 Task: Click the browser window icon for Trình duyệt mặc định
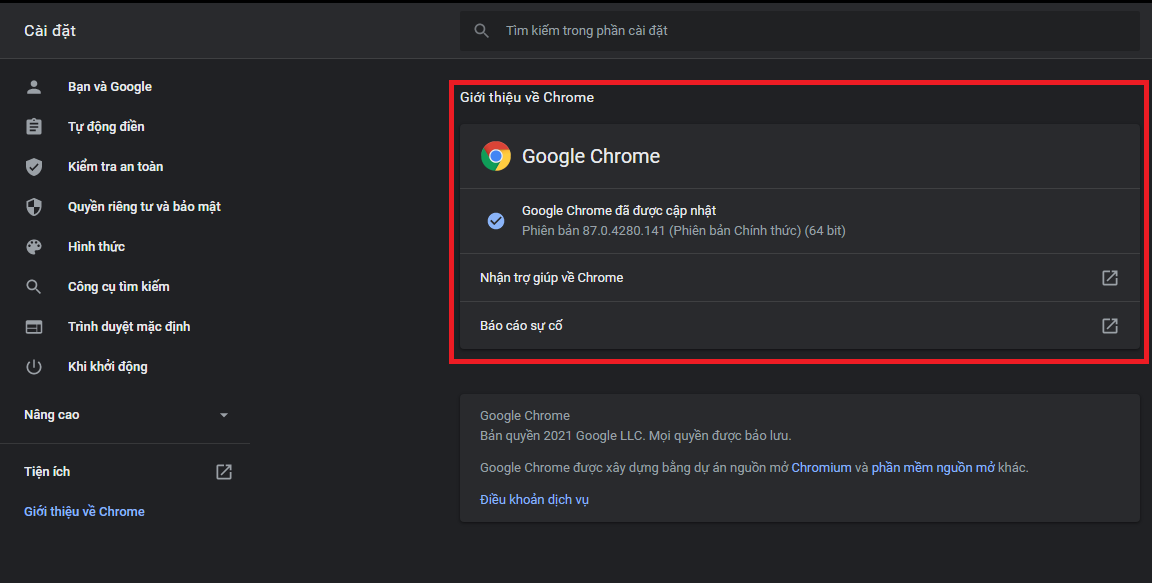click(x=34, y=327)
